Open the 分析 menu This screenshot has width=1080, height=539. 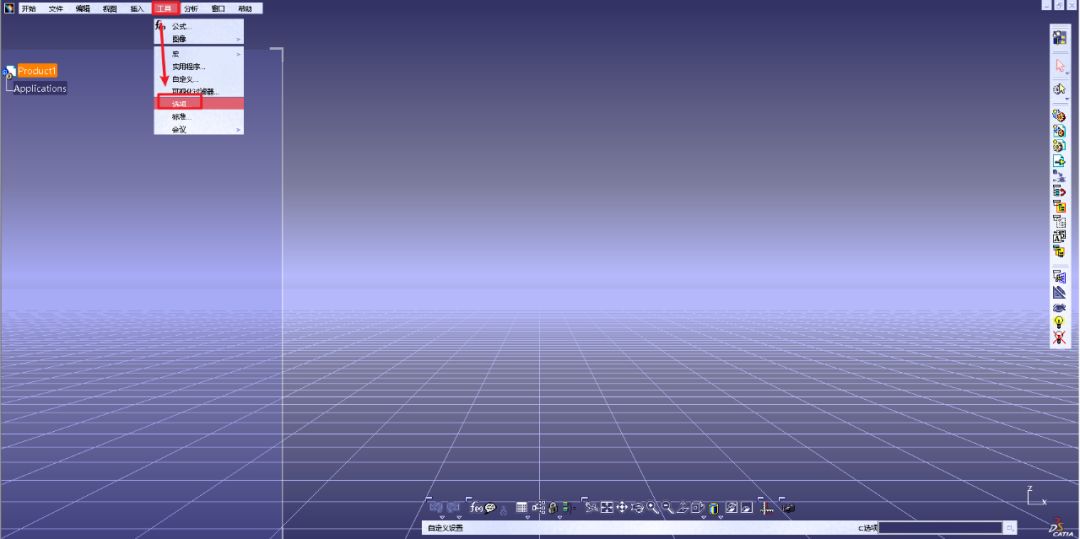click(x=191, y=8)
